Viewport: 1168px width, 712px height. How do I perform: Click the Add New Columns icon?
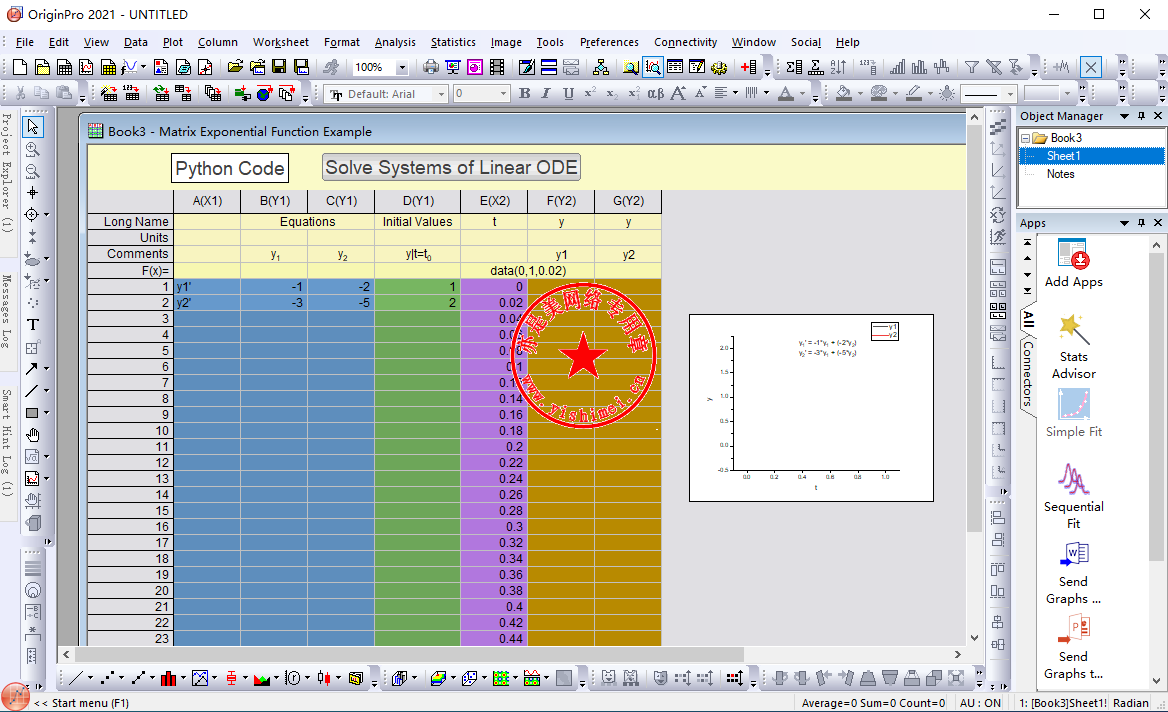click(x=749, y=68)
